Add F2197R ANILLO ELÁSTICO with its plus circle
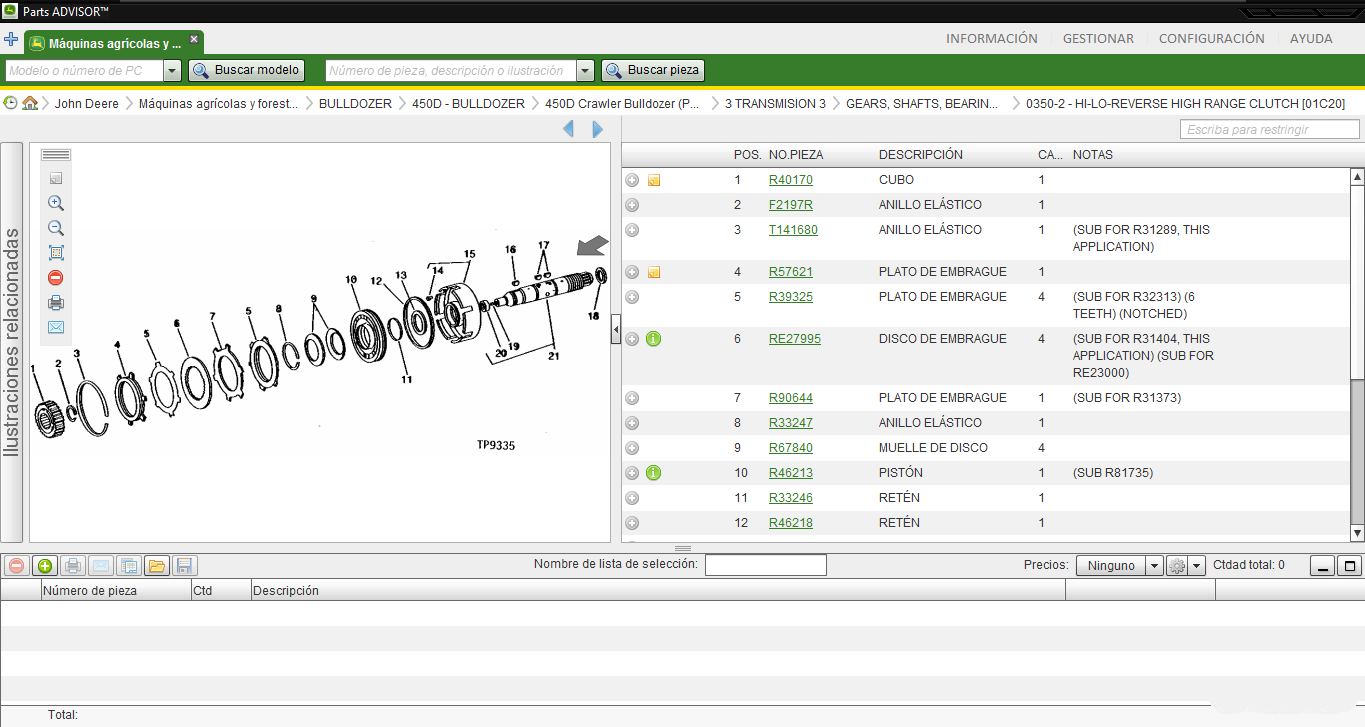The height and width of the screenshot is (727, 1365). tap(632, 205)
